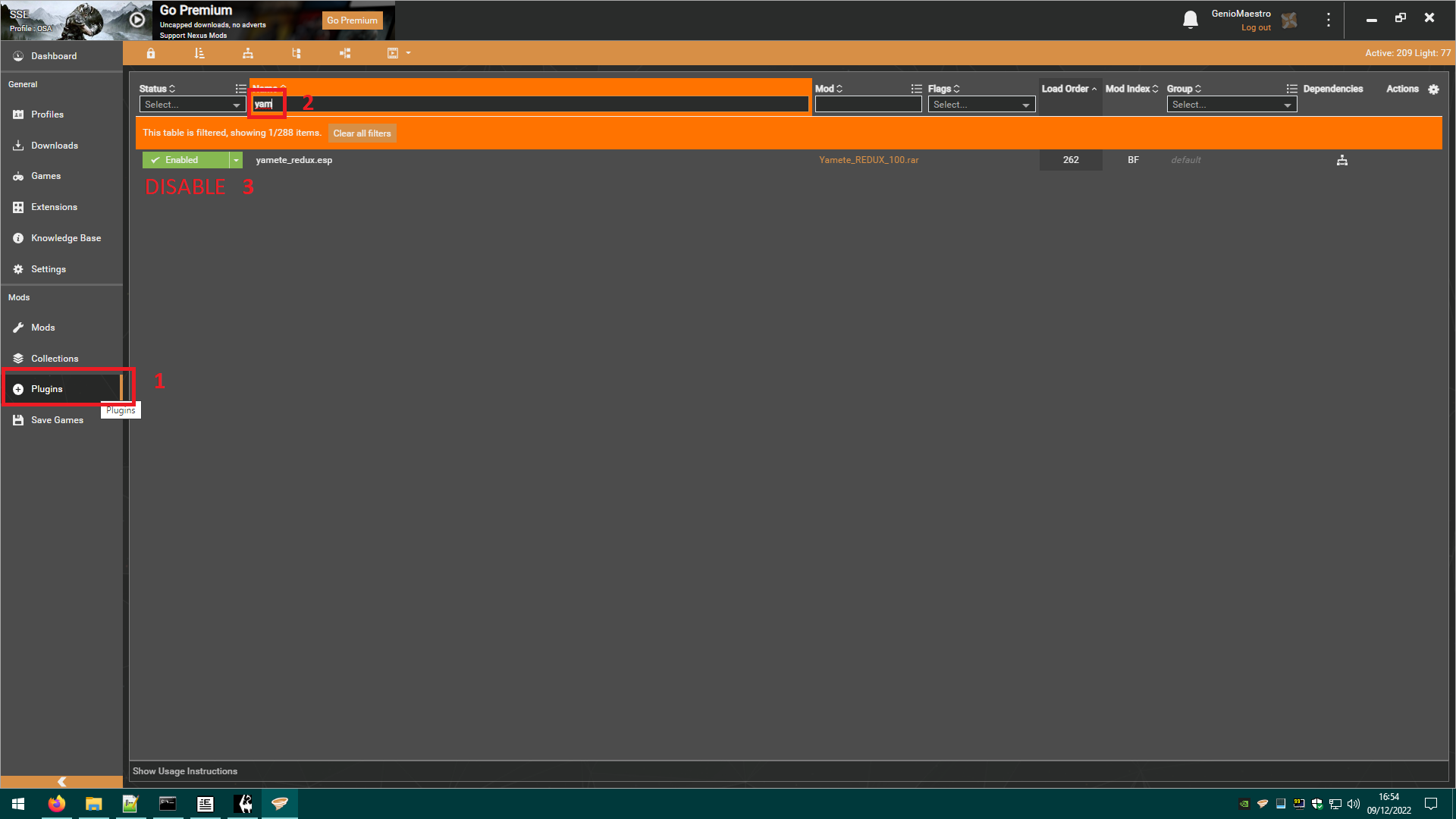Click the volume tray icon
The height and width of the screenshot is (819, 1456).
point(1354,804)
